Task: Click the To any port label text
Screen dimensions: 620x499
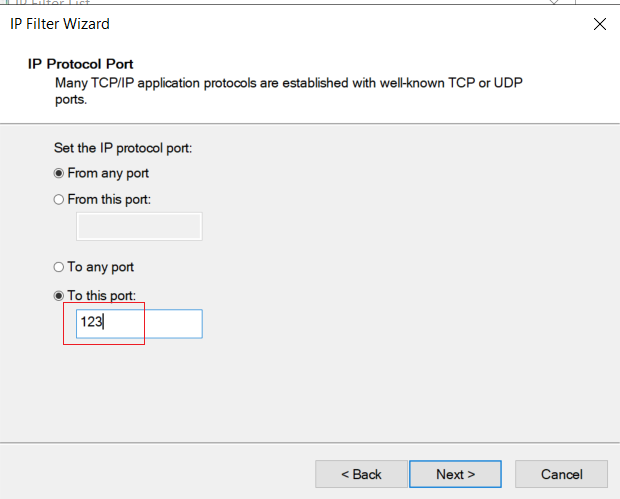Action: pyautogui.click(x=100, y=267)
